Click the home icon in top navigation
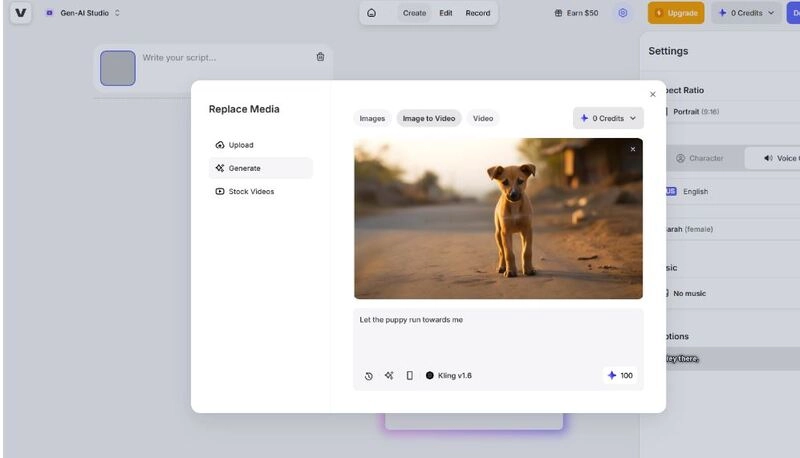This screenshot has height=458, width=800. (372, 13)
